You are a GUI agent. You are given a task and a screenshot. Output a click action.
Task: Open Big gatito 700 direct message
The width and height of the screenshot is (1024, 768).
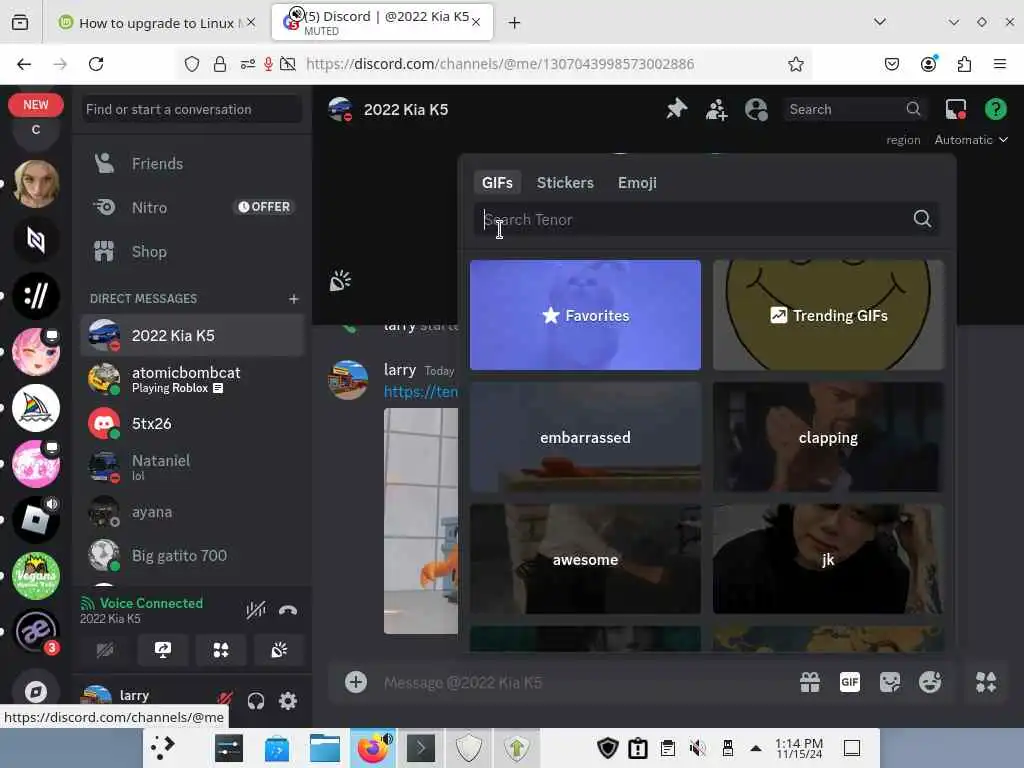click(x=193, y=556)
